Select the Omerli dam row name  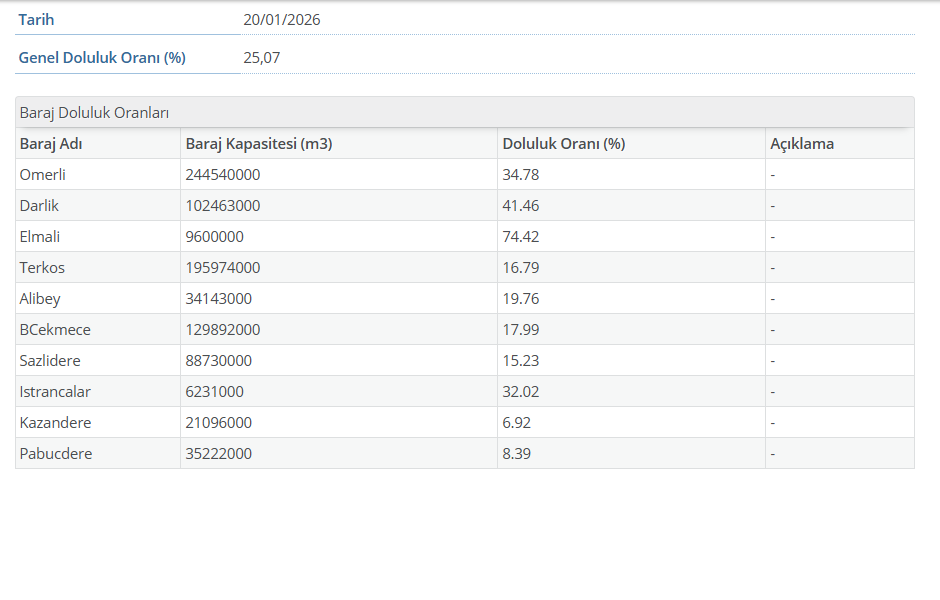tap(43, 175)
